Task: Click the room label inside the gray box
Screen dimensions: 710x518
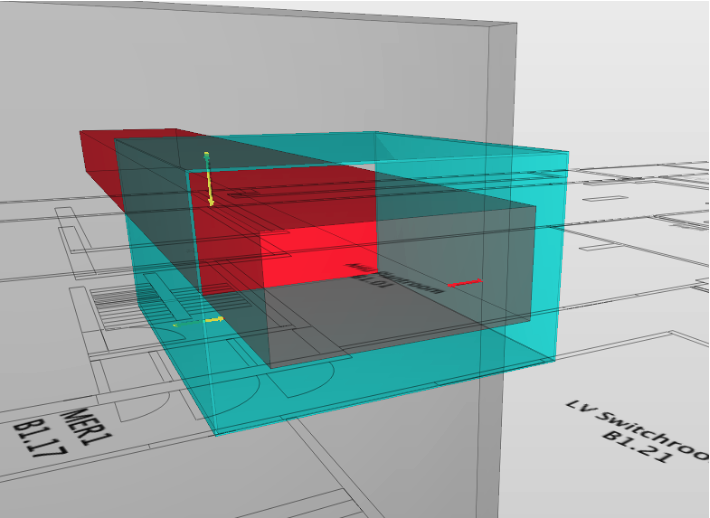Action: 395,280
